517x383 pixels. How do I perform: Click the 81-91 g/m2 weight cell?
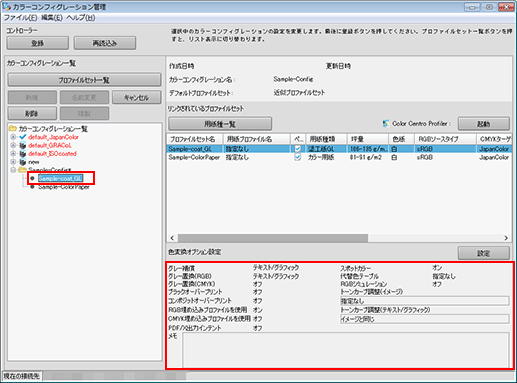point(366,157)
